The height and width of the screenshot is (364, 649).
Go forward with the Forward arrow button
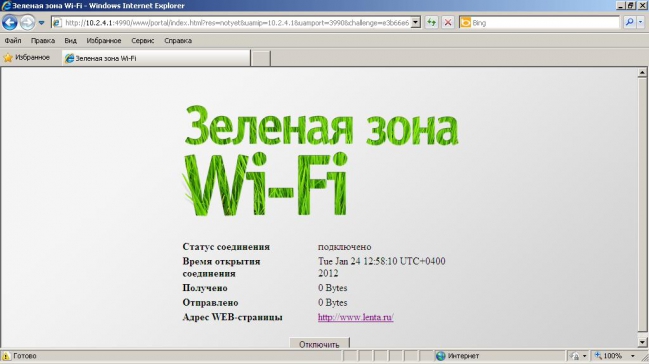click(x=27, y=22)
